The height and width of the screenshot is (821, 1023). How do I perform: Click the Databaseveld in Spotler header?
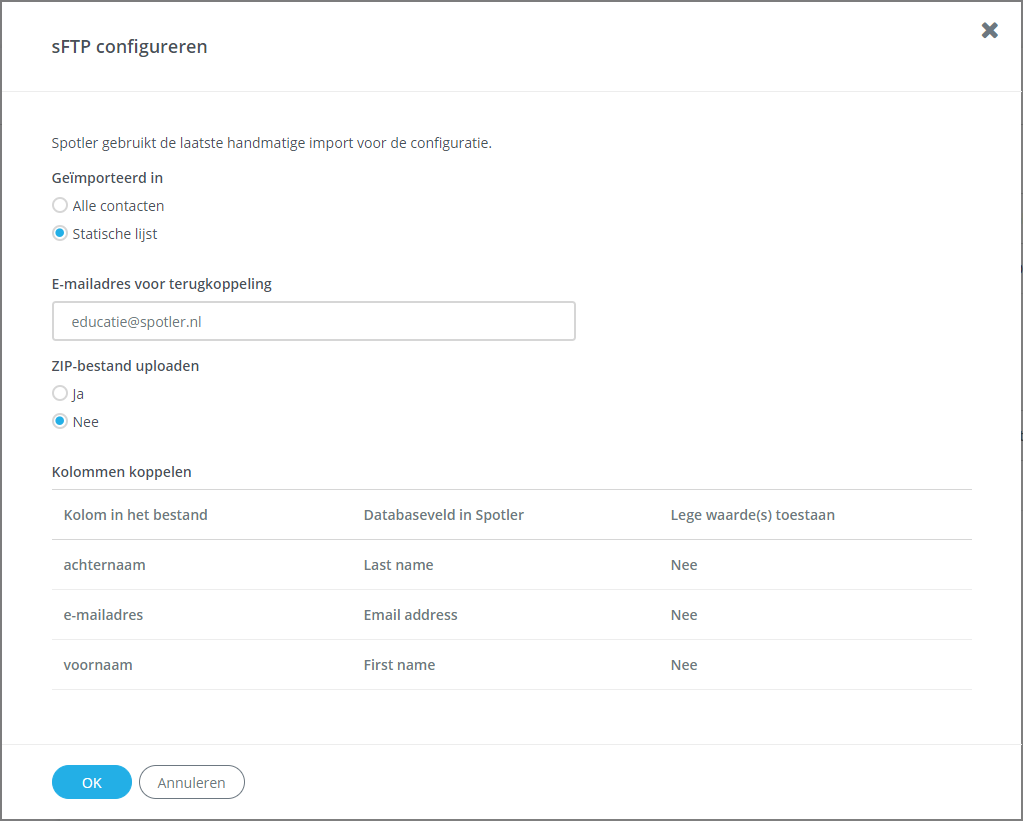[x=444, y=515]
